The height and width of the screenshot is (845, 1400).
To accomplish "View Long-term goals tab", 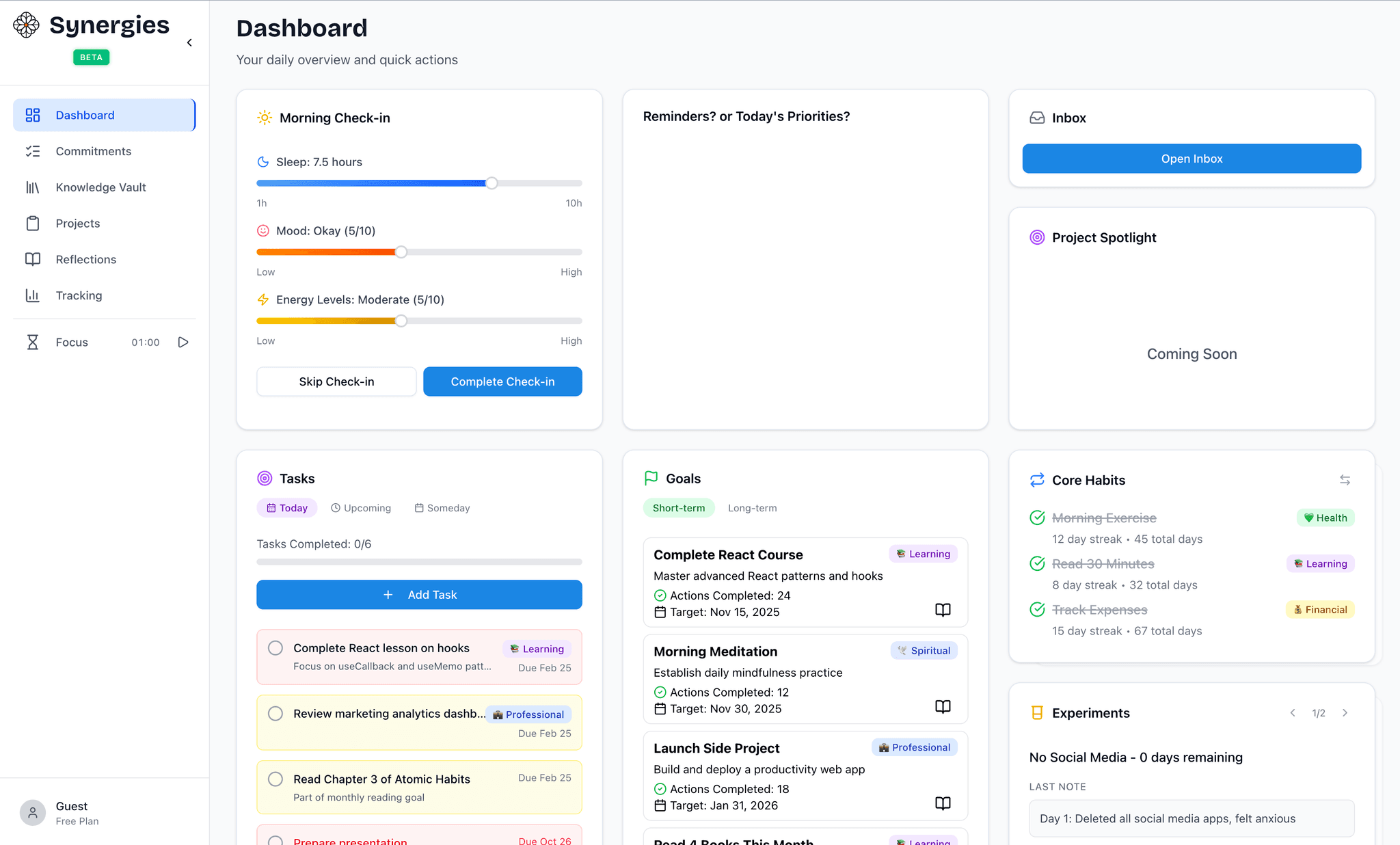I will click(x=751, y=507).
